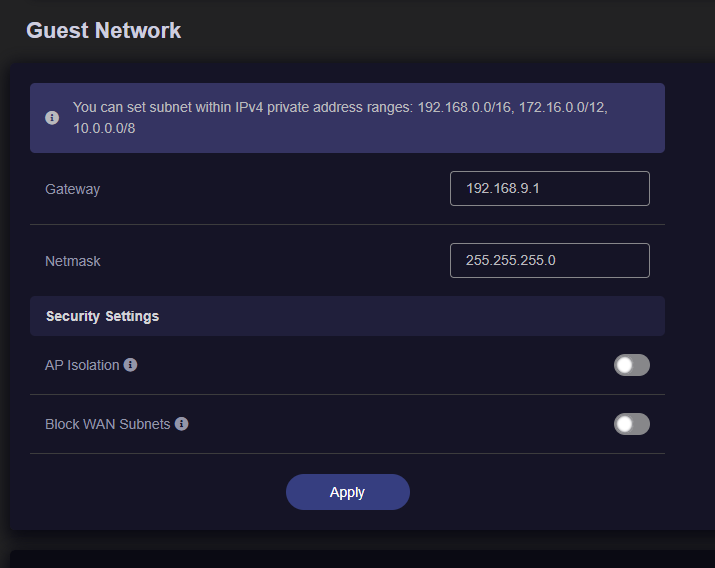Click the Guest Network page heading
Viewport: 715px width, 568px height.
(x=104, y=31)
